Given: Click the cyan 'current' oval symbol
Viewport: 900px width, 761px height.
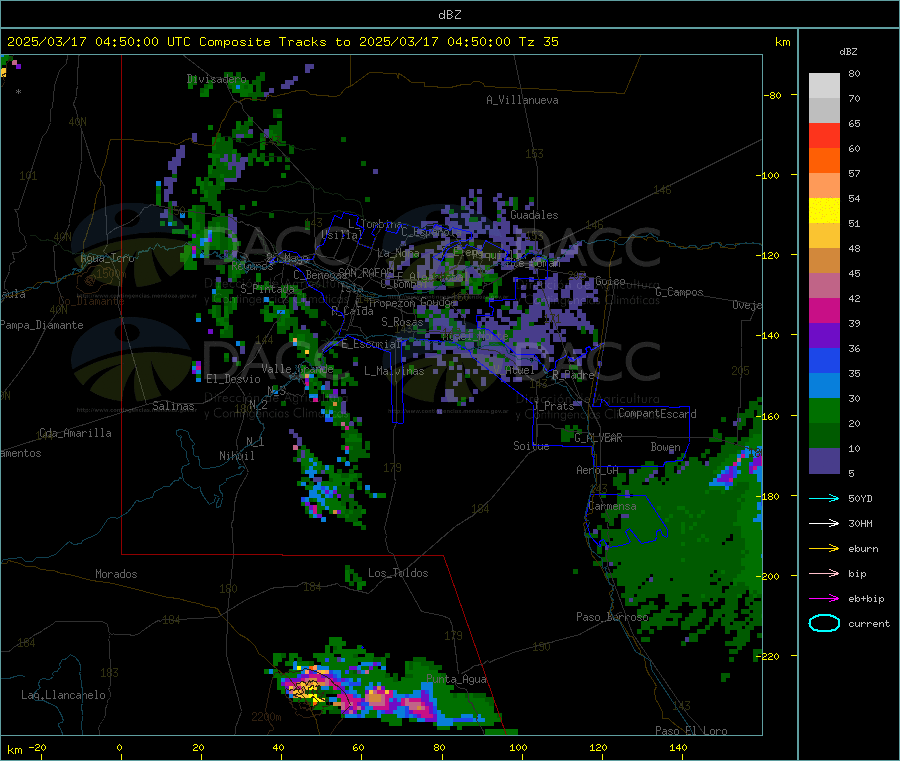Looking at the screenshot, I should 824,623.
